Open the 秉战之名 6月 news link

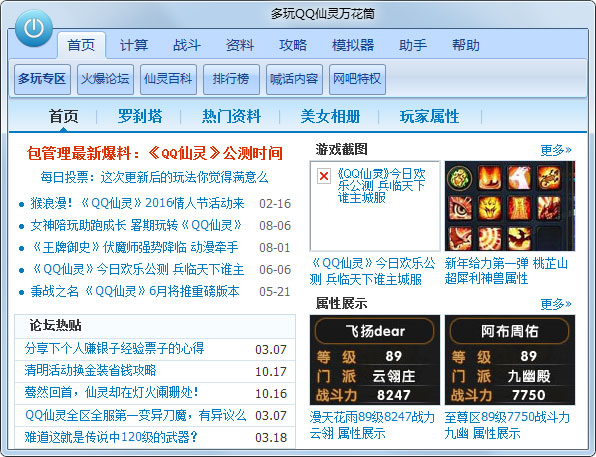pyautogui.click(x=135, y=292)
